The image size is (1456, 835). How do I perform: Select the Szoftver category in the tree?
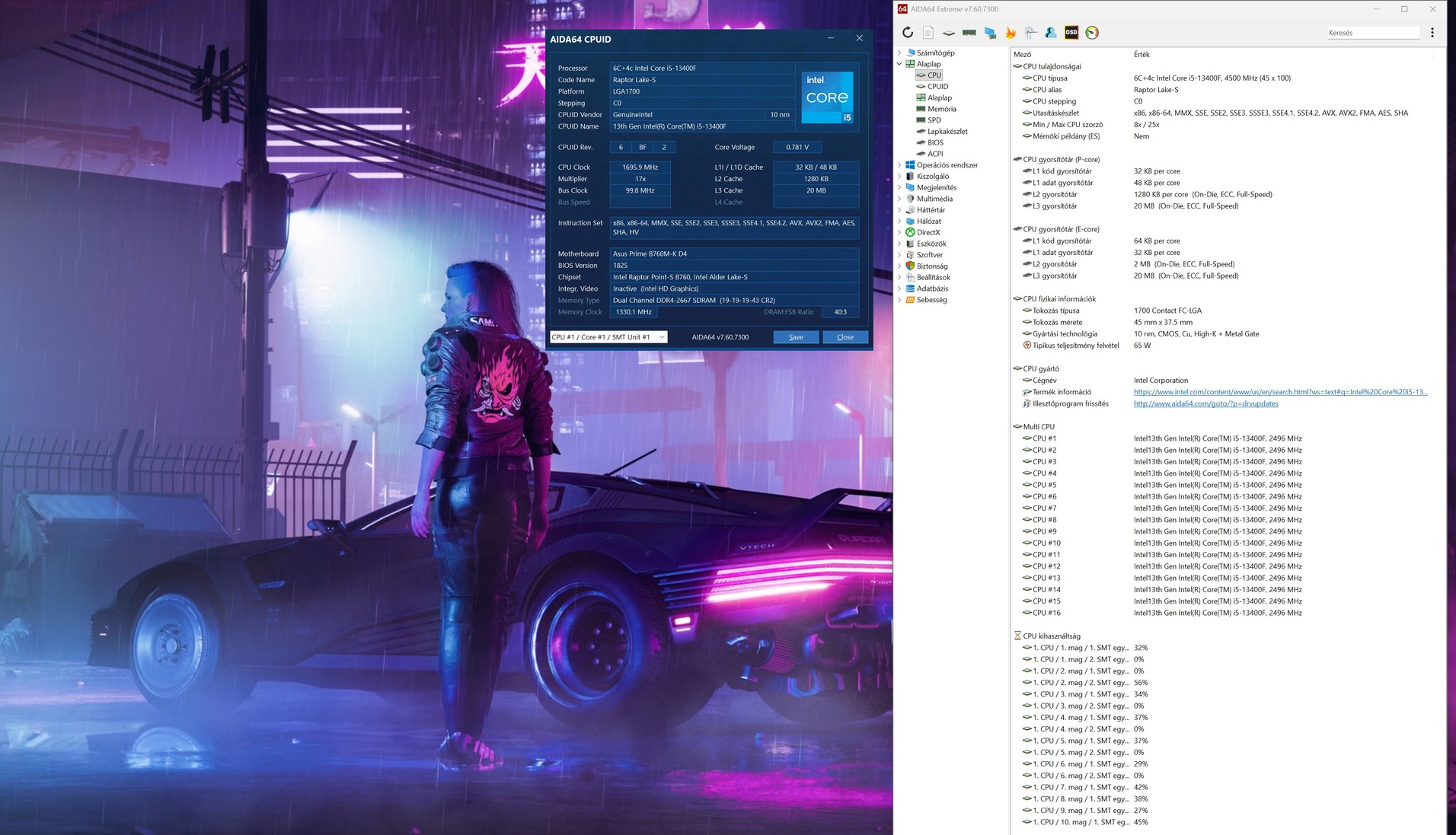pyautogui.click(x=929, y=255)
